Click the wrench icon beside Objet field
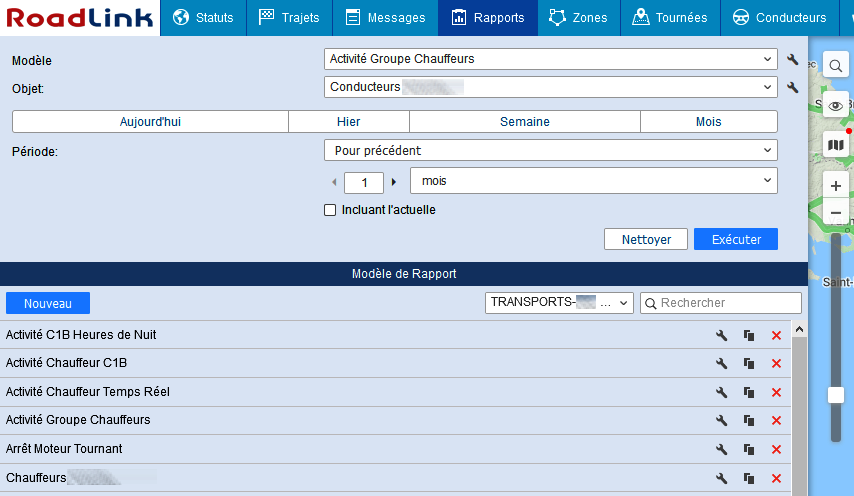Viewport: 854px width, 496px height. point(793,88)
